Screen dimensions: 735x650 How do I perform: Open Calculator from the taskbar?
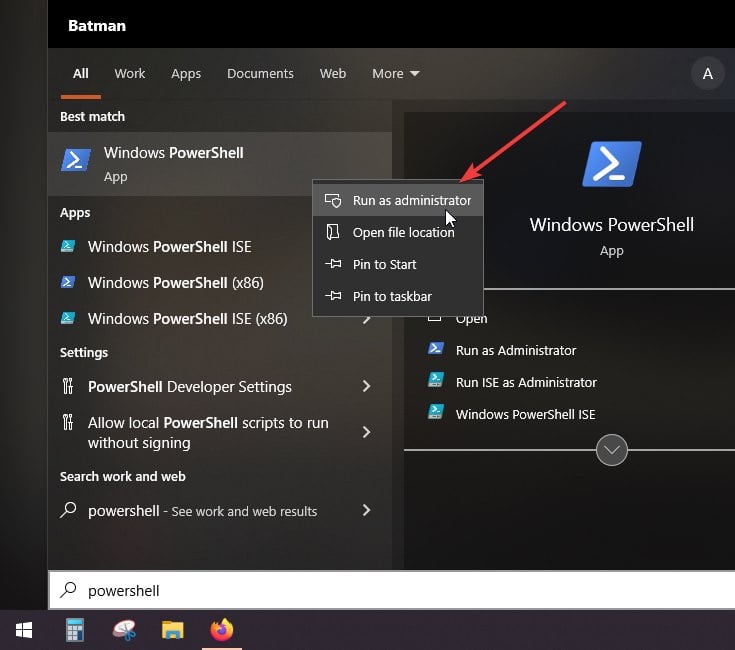pos(75,630)
